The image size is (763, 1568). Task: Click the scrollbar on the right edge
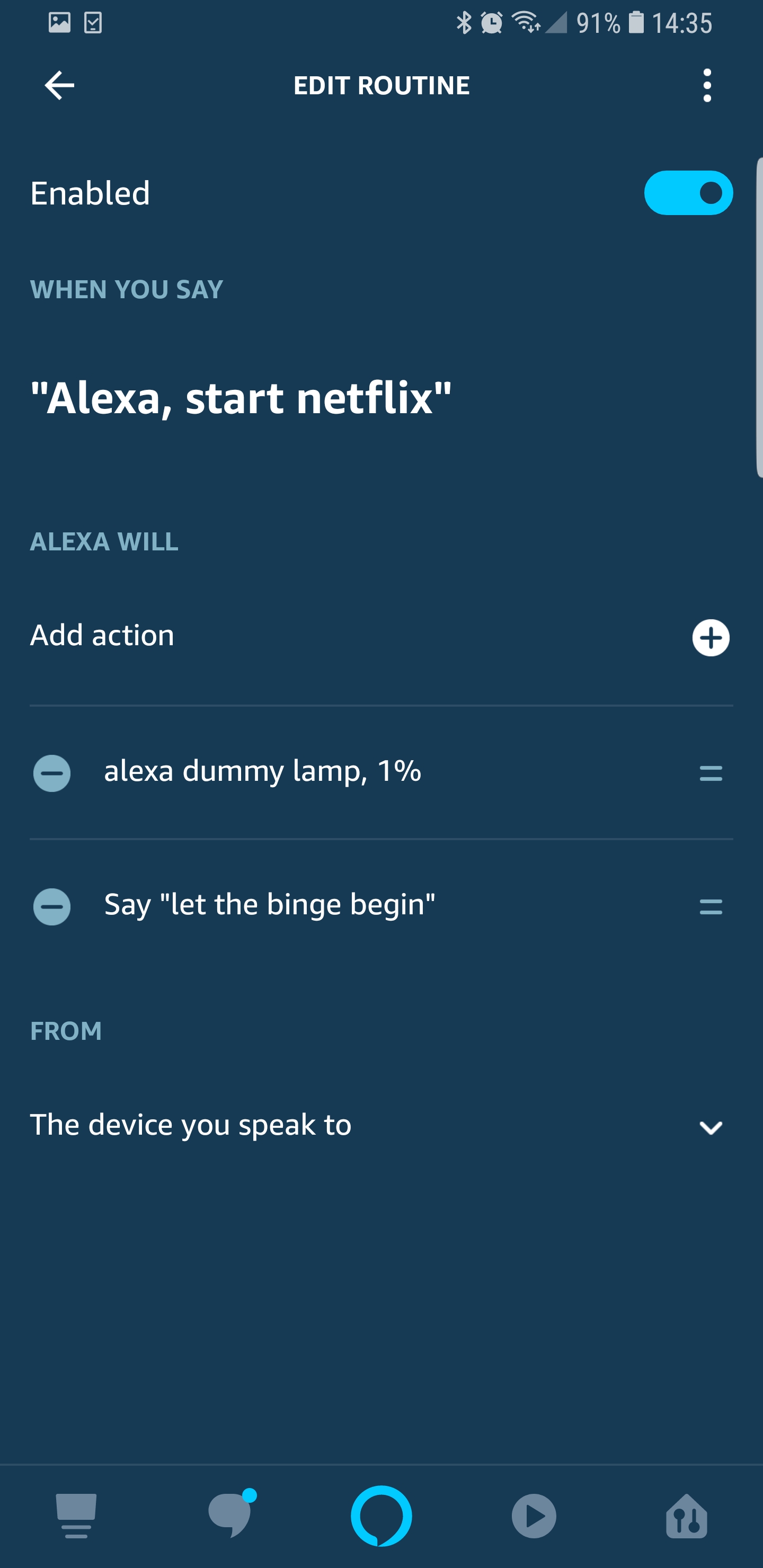tap(759, 317)
